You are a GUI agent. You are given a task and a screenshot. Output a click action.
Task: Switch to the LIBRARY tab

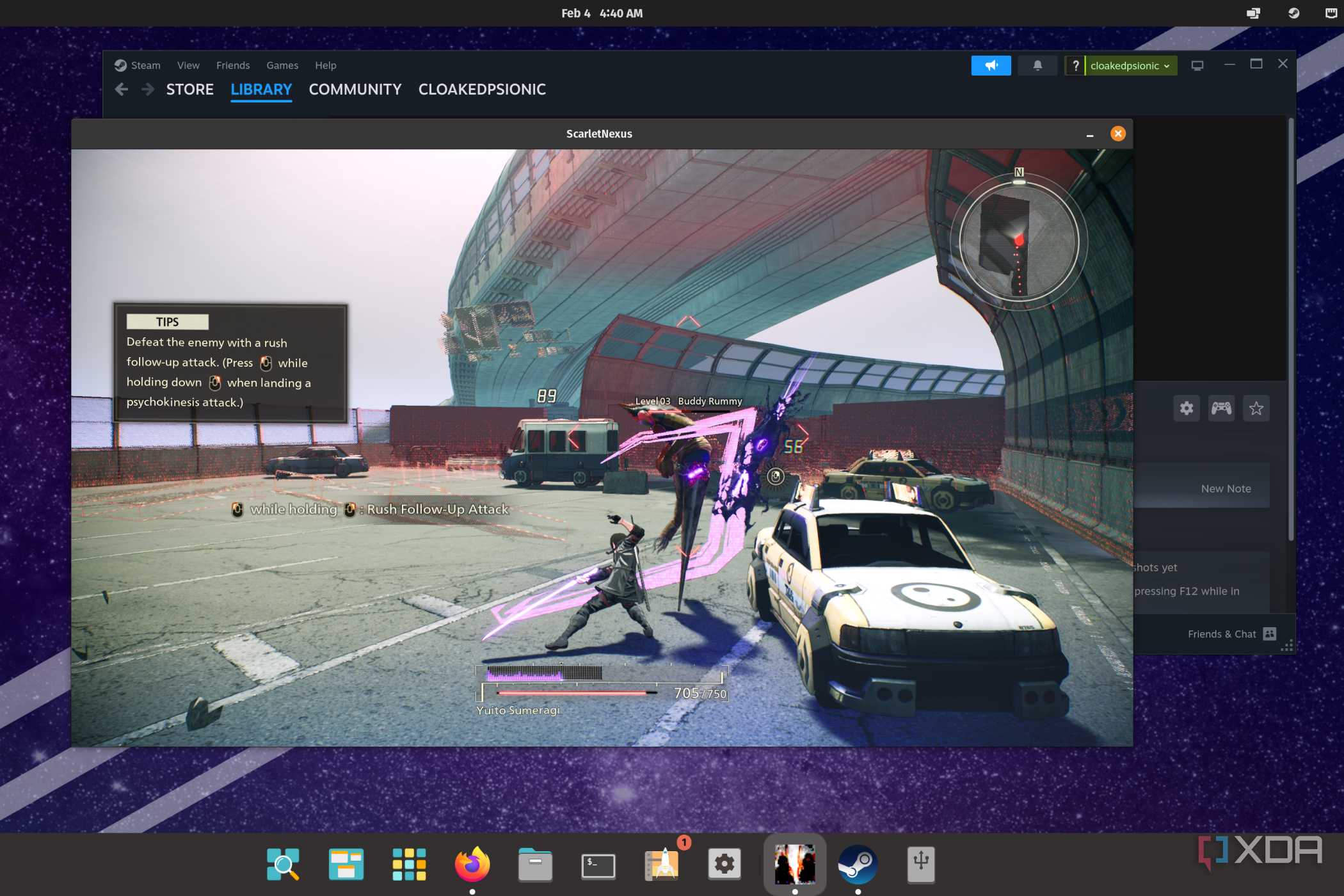[261, 90]
